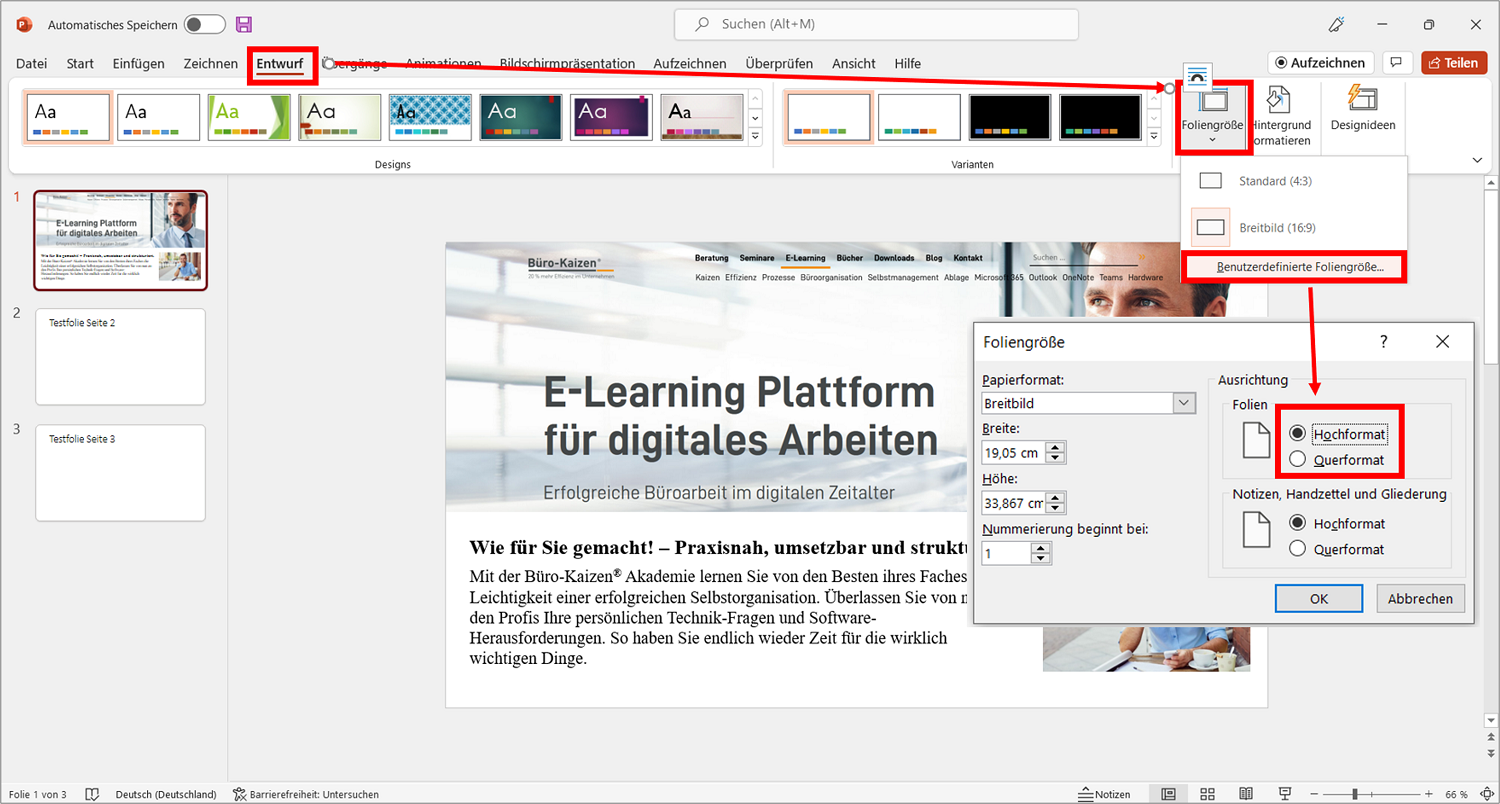Image resolution: width=1500 pixels, height=804 pixels.
Task: Open the Papierformat dropdown
Action: [x=1185, y=403]
